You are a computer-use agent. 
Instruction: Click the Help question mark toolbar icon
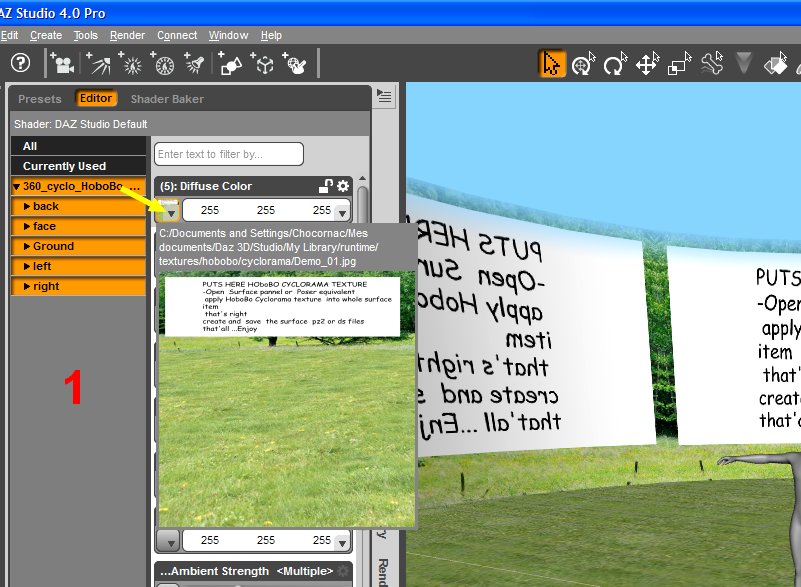click(x=20, y=63)
